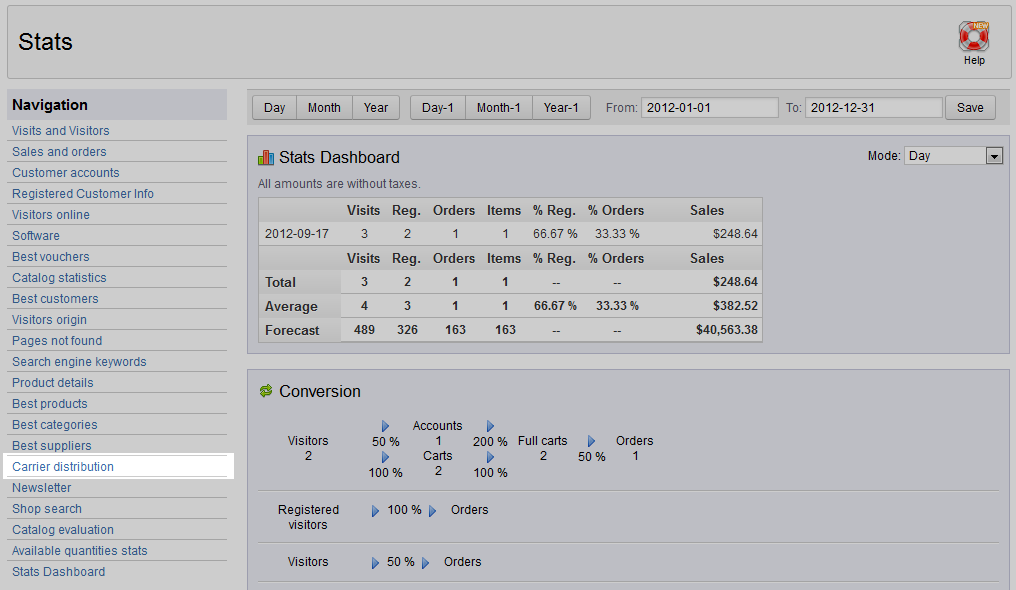Select the Mode Day combo box

click(x=953, y=156)
